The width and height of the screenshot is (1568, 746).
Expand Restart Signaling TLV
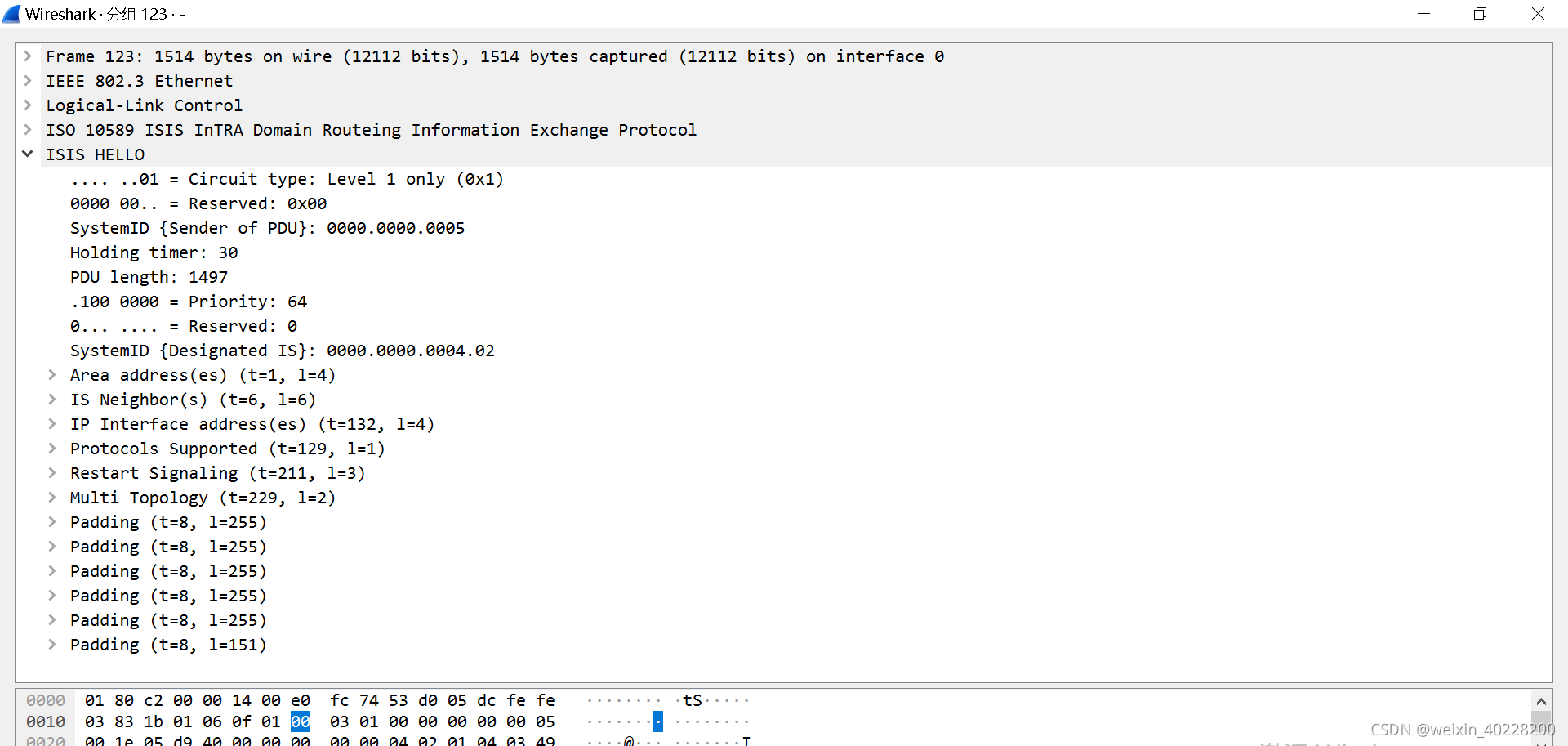coord(52,473)
